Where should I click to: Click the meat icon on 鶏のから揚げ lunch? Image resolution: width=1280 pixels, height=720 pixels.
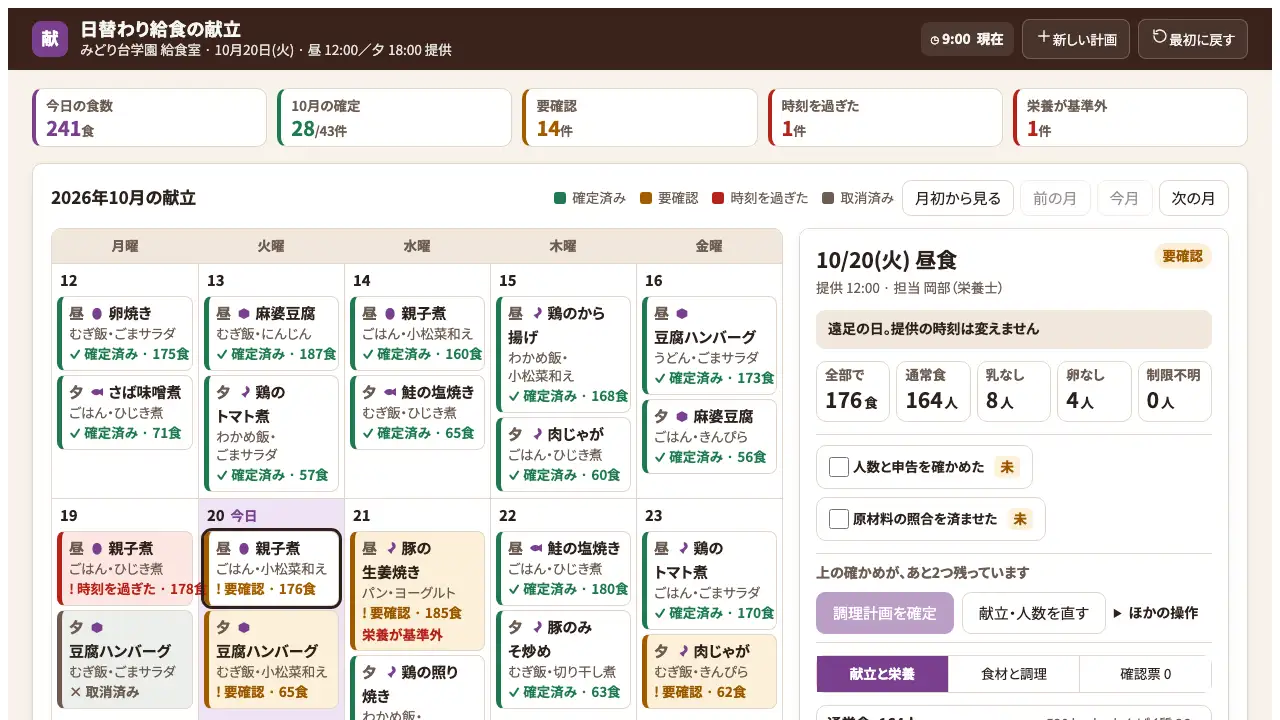tap(536, 313)
